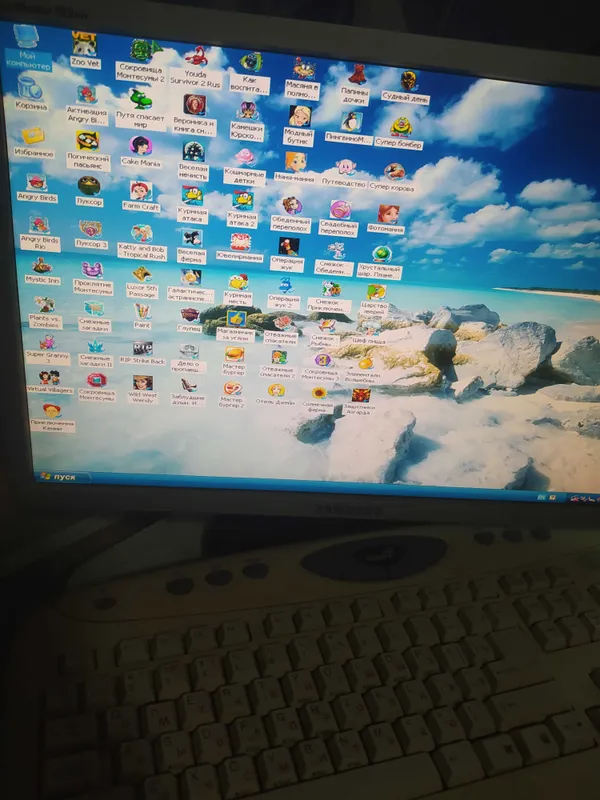
Task: Launch the Virtual Villagers shortcut
Action: coord(50,383)
